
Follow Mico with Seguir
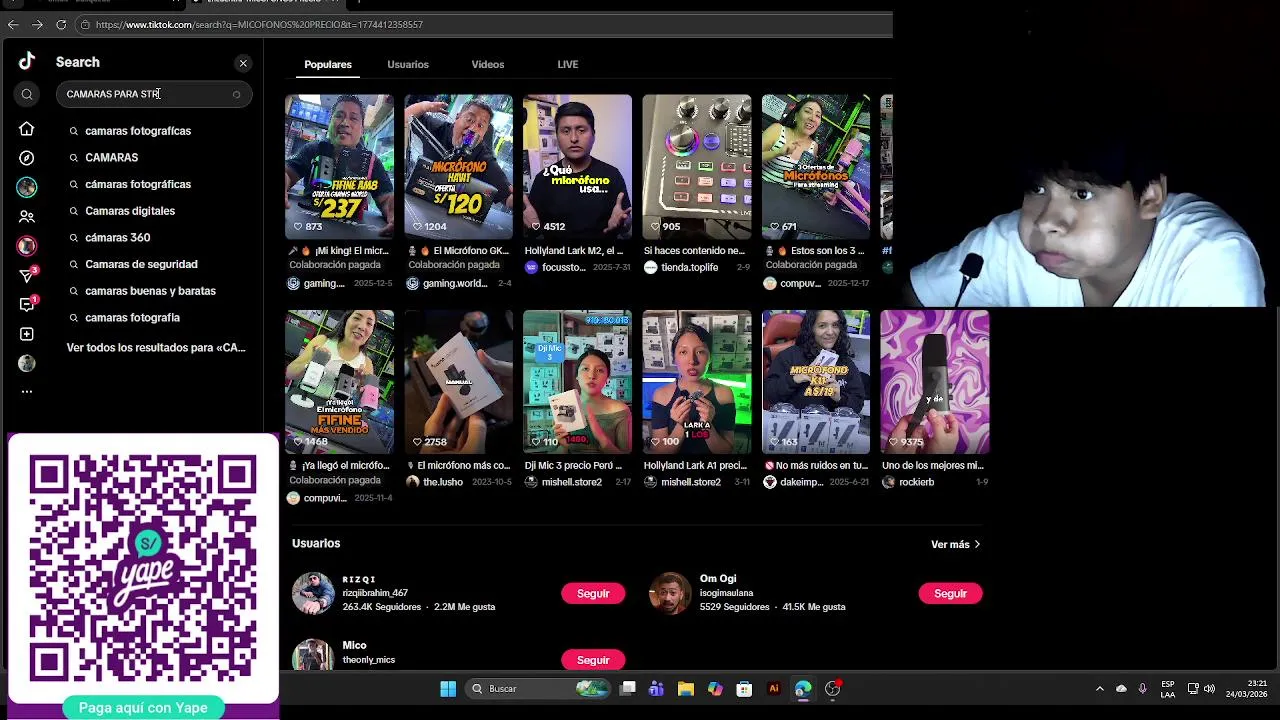[593, 660]
